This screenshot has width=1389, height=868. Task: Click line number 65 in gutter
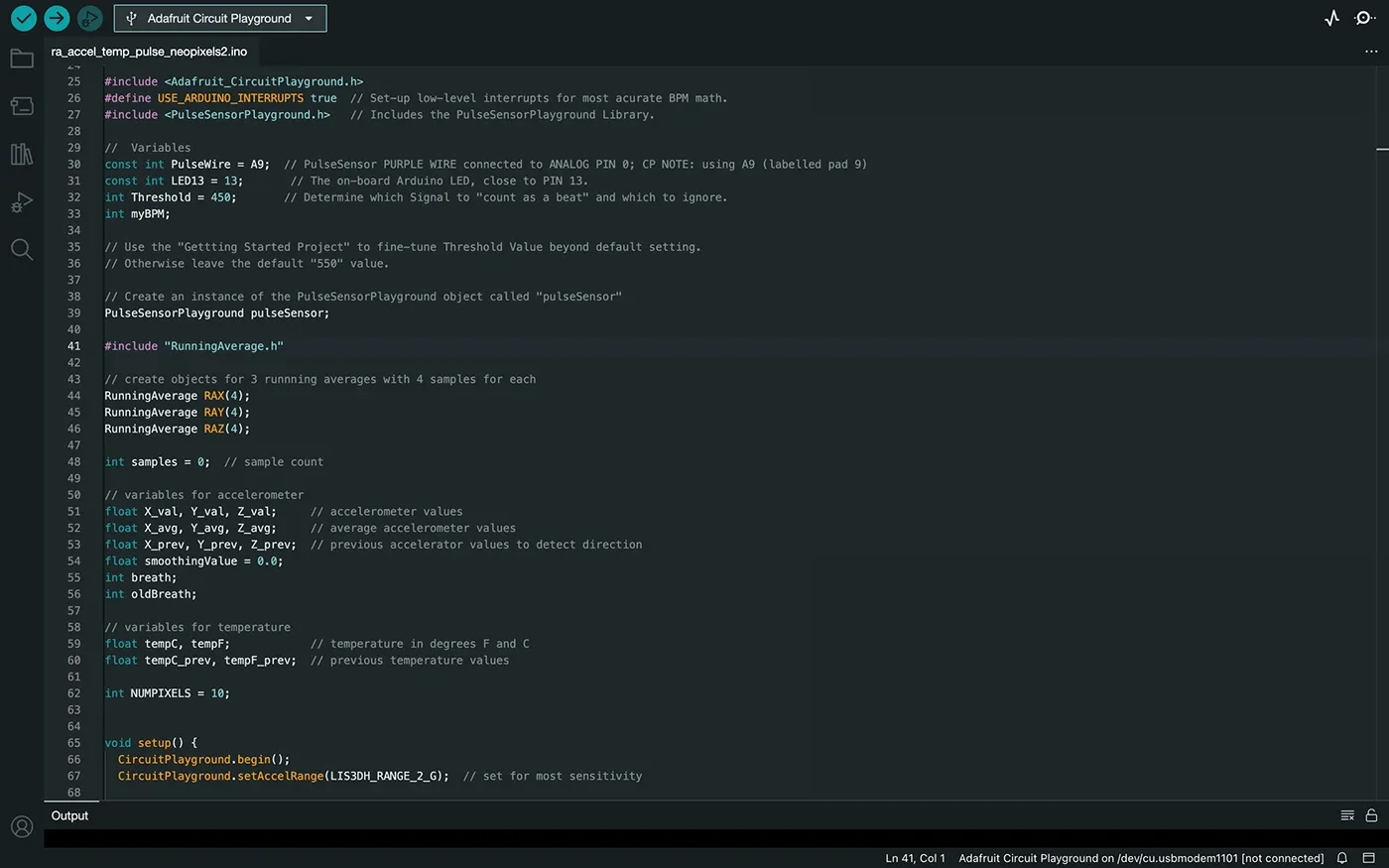click(x=73, y=743)
